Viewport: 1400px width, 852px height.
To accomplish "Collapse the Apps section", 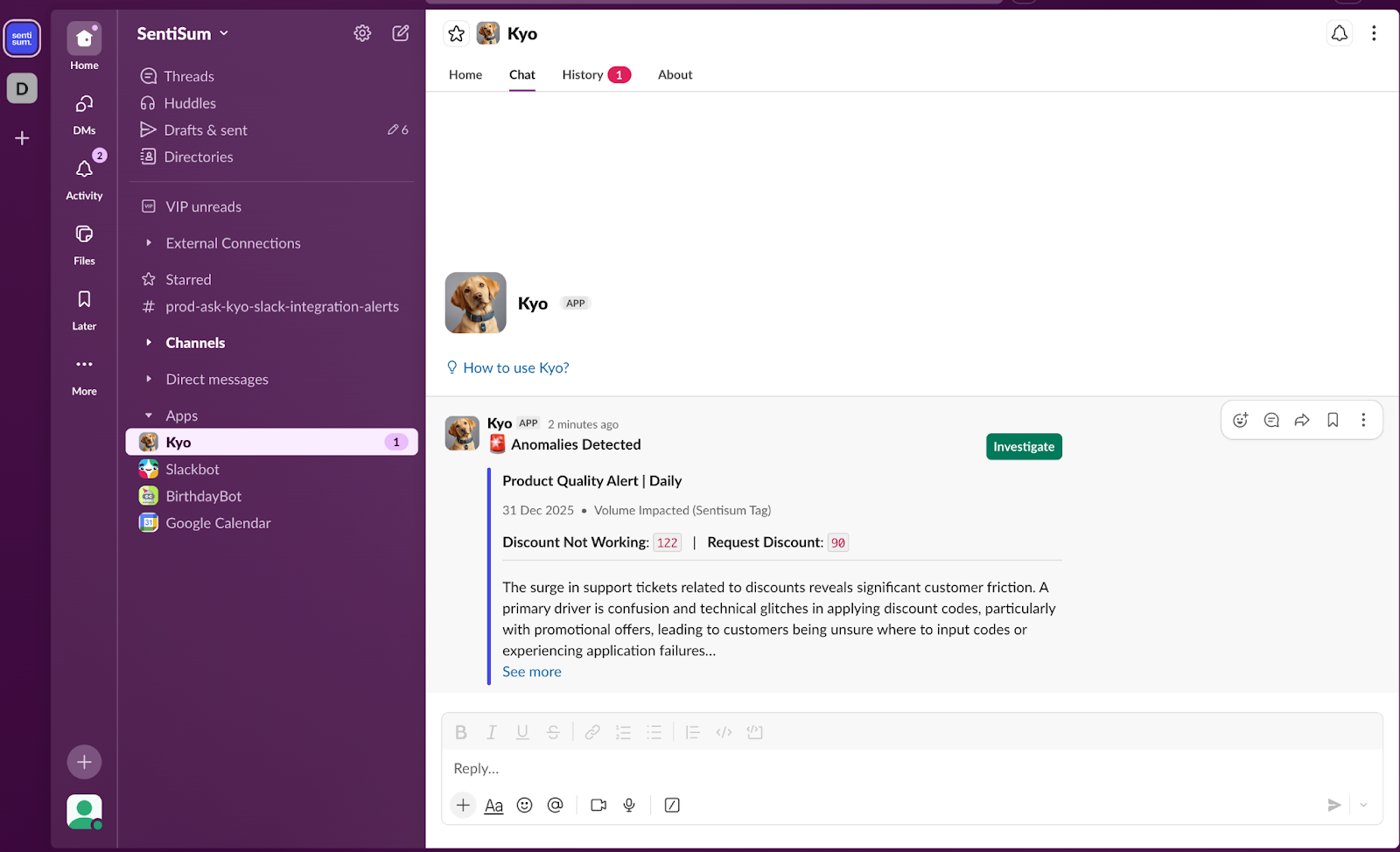I will 149,416.
